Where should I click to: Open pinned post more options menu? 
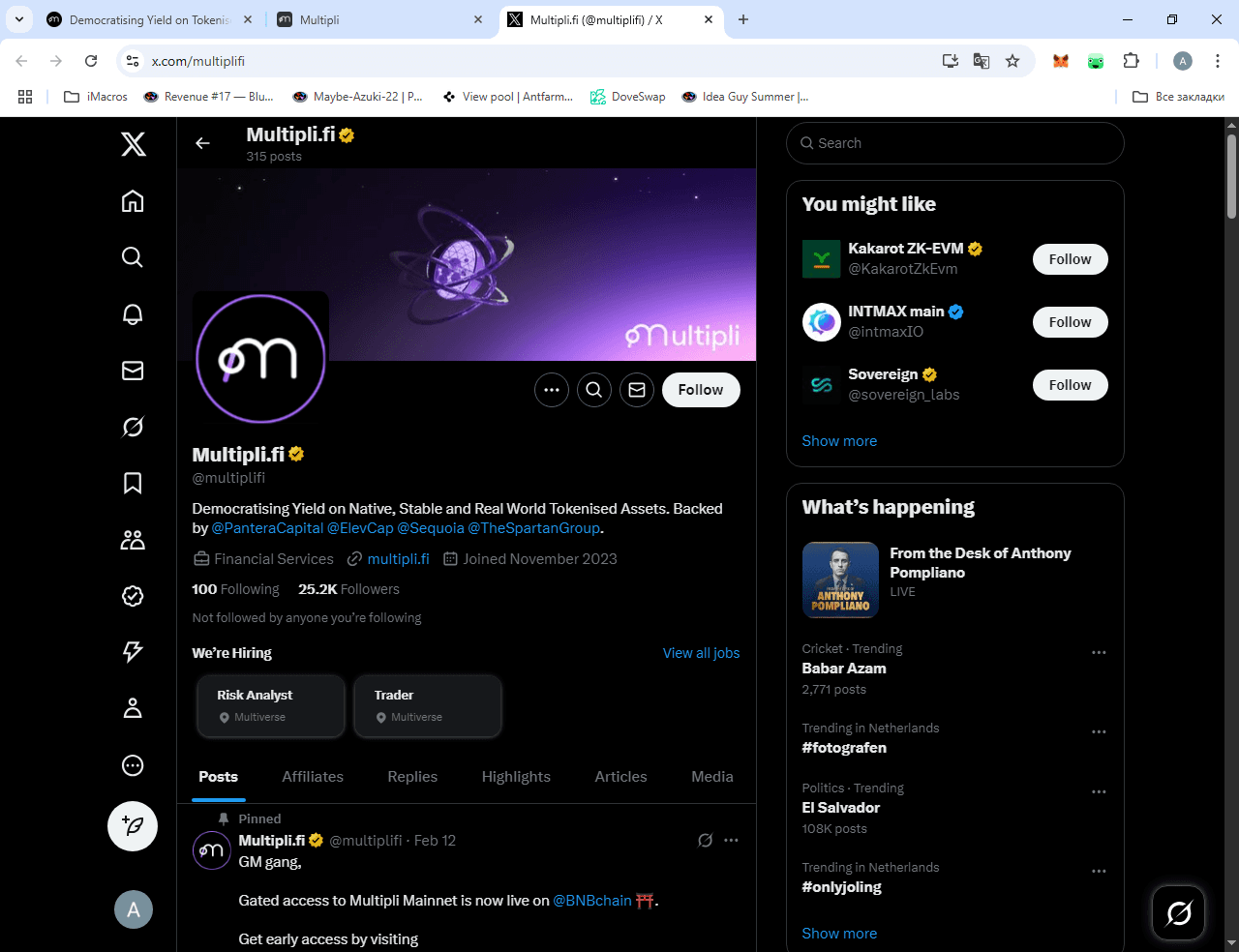click(x=731, y=840)
